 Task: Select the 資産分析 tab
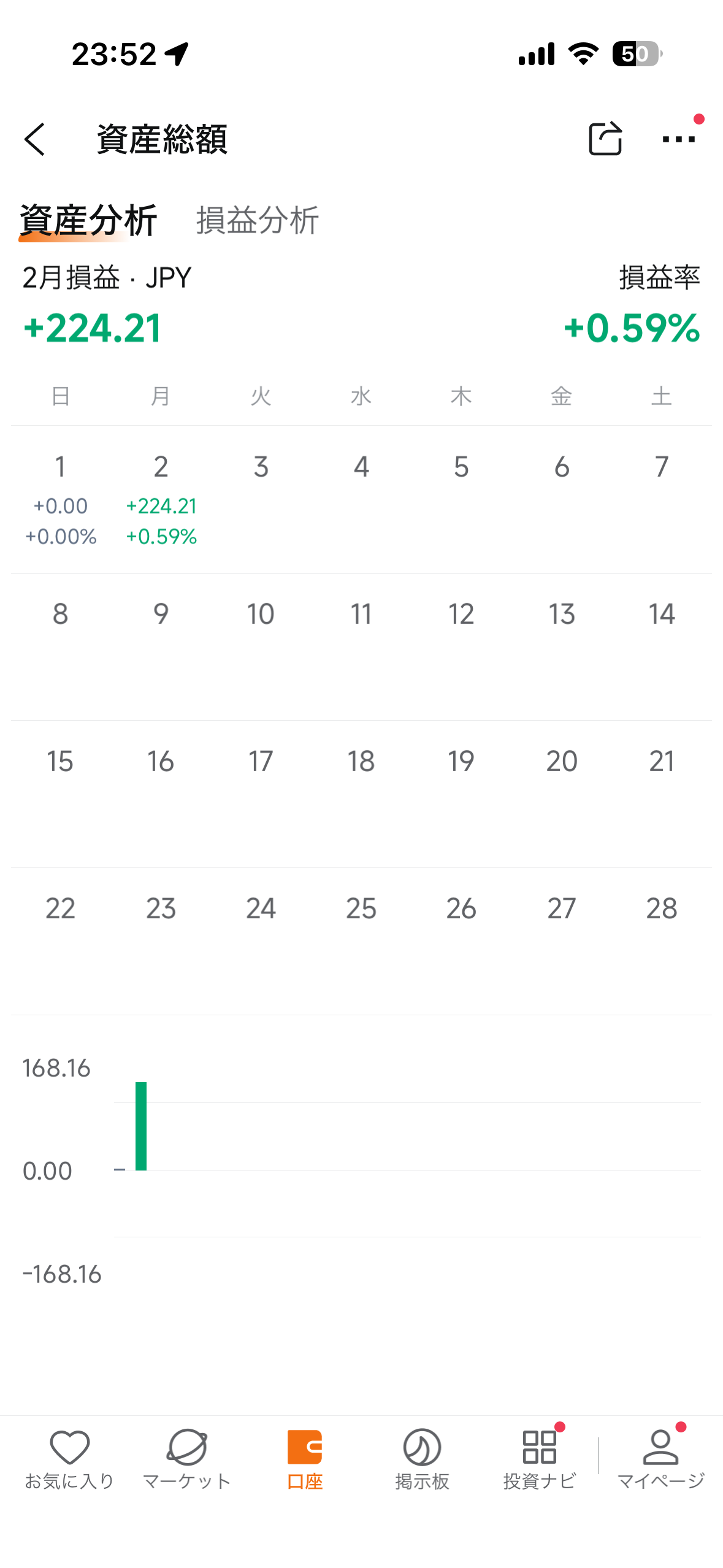(88, 220)
